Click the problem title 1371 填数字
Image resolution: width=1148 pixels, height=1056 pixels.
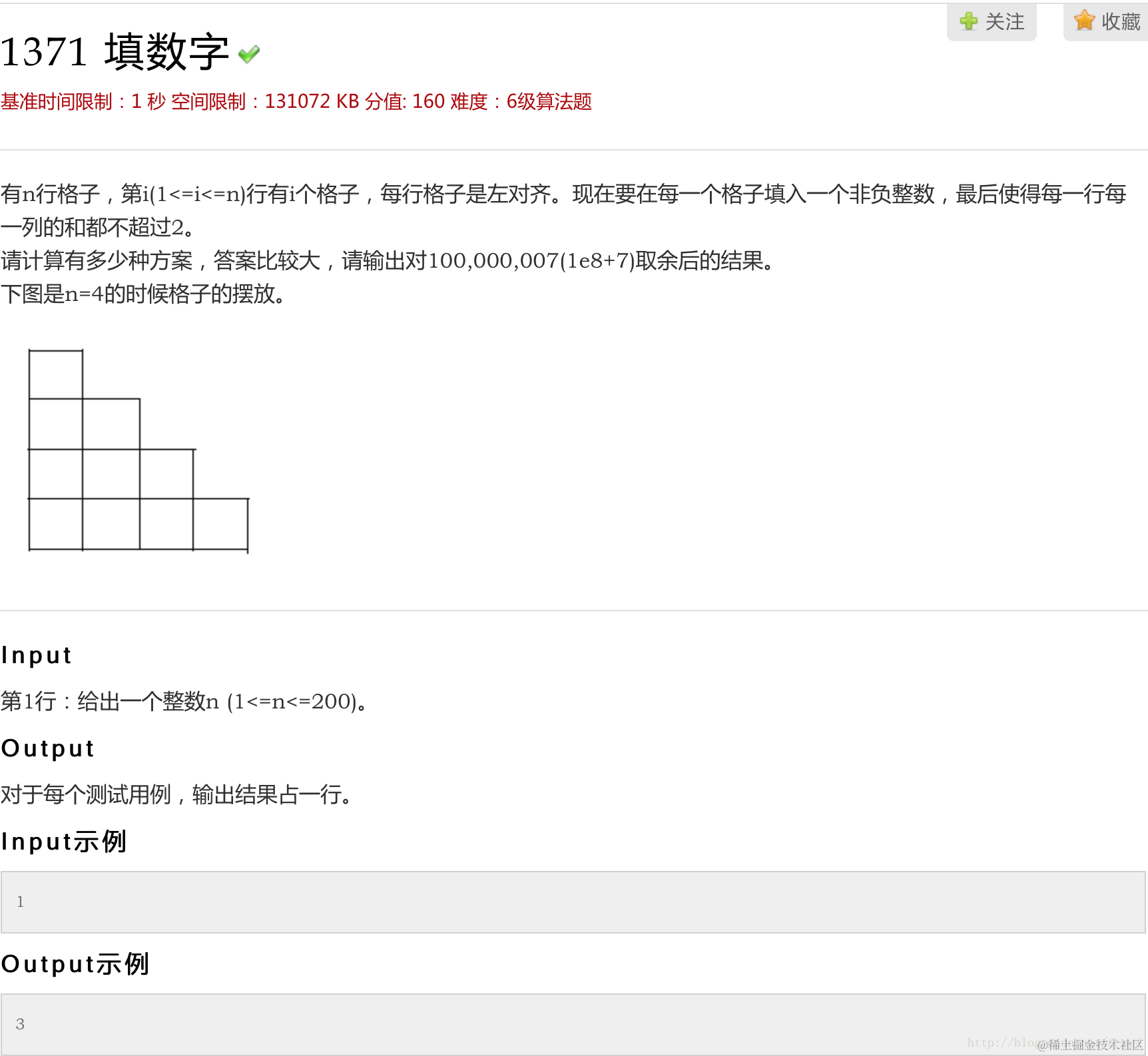pos(115,52)
